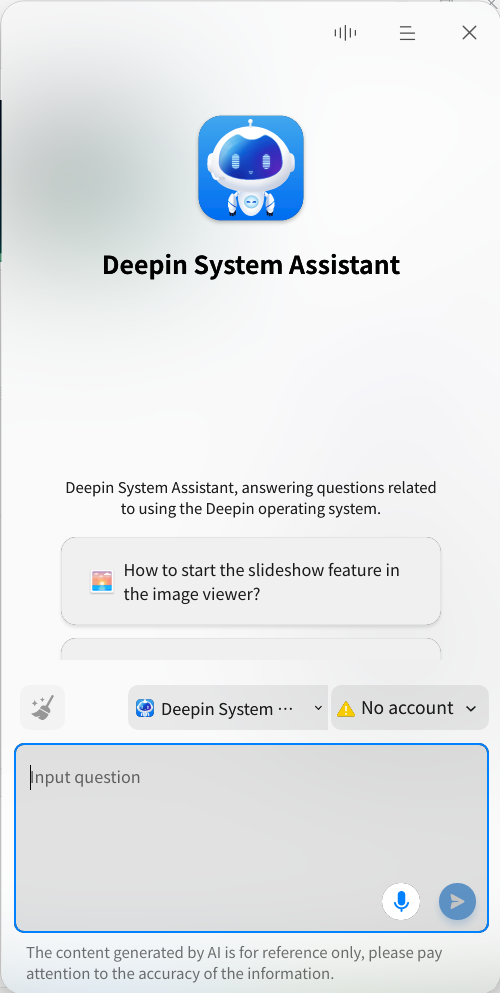The height and width of the screenshot is (993, 500).
Task: Open the hamburger main menu
Action: tap(407, 33)
